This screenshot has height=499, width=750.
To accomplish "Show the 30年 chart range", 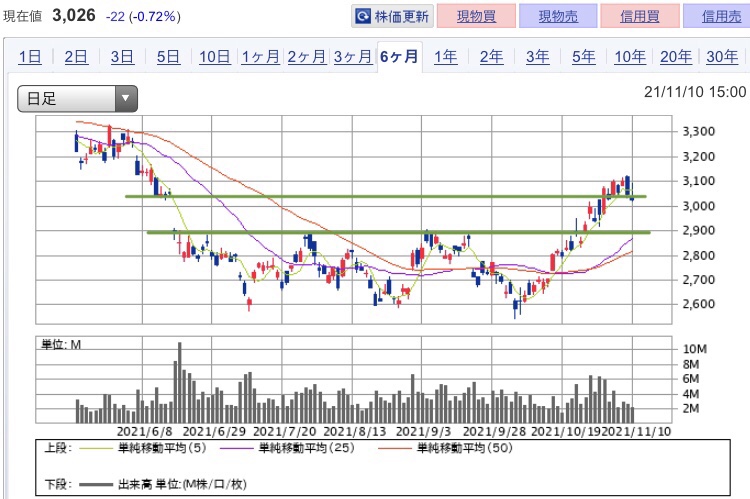I will (x=722, y=56).
